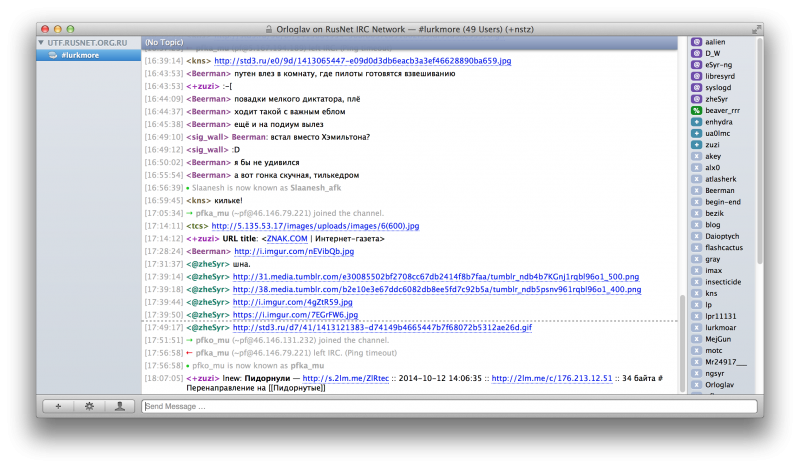The image size is (800, 468).
Task: Select user Orloglav in the user list
Action: tap(722, 385)
